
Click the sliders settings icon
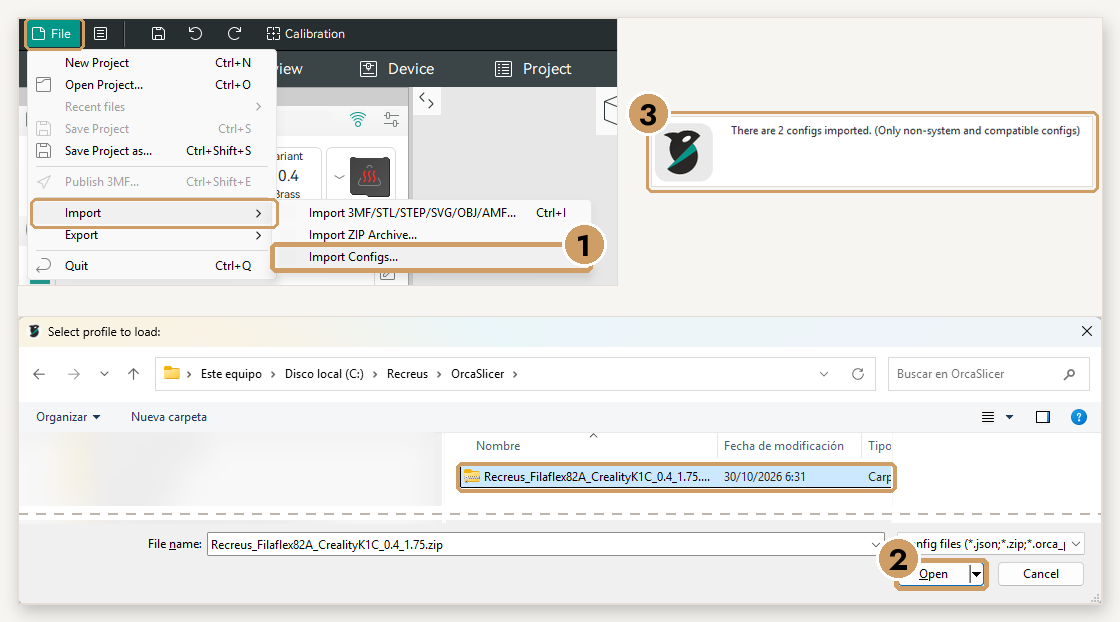[391, 119]
